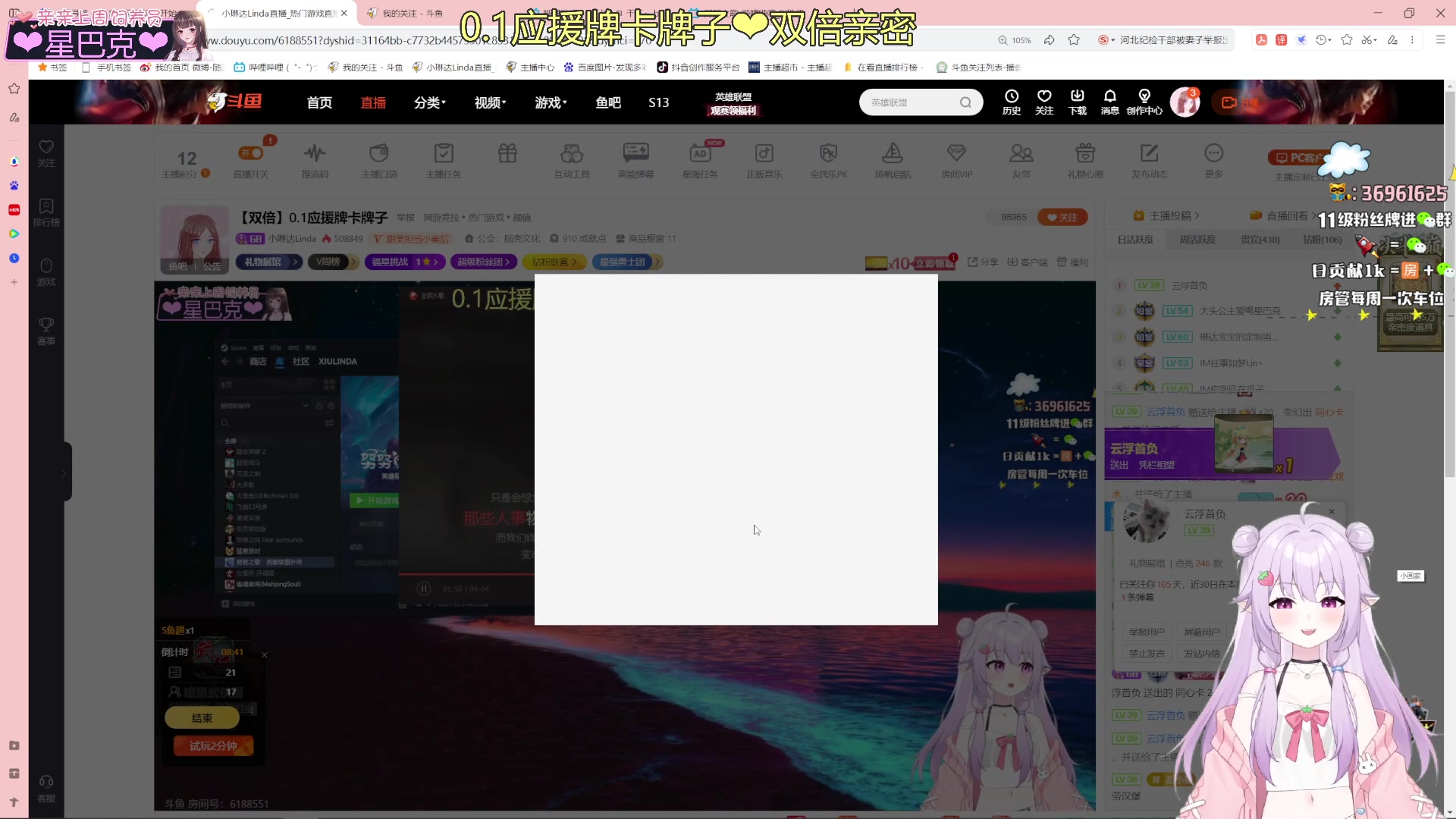Expand the 福星挑战 badge
Screen dimensions: 1456x819
tap(403, 262)
